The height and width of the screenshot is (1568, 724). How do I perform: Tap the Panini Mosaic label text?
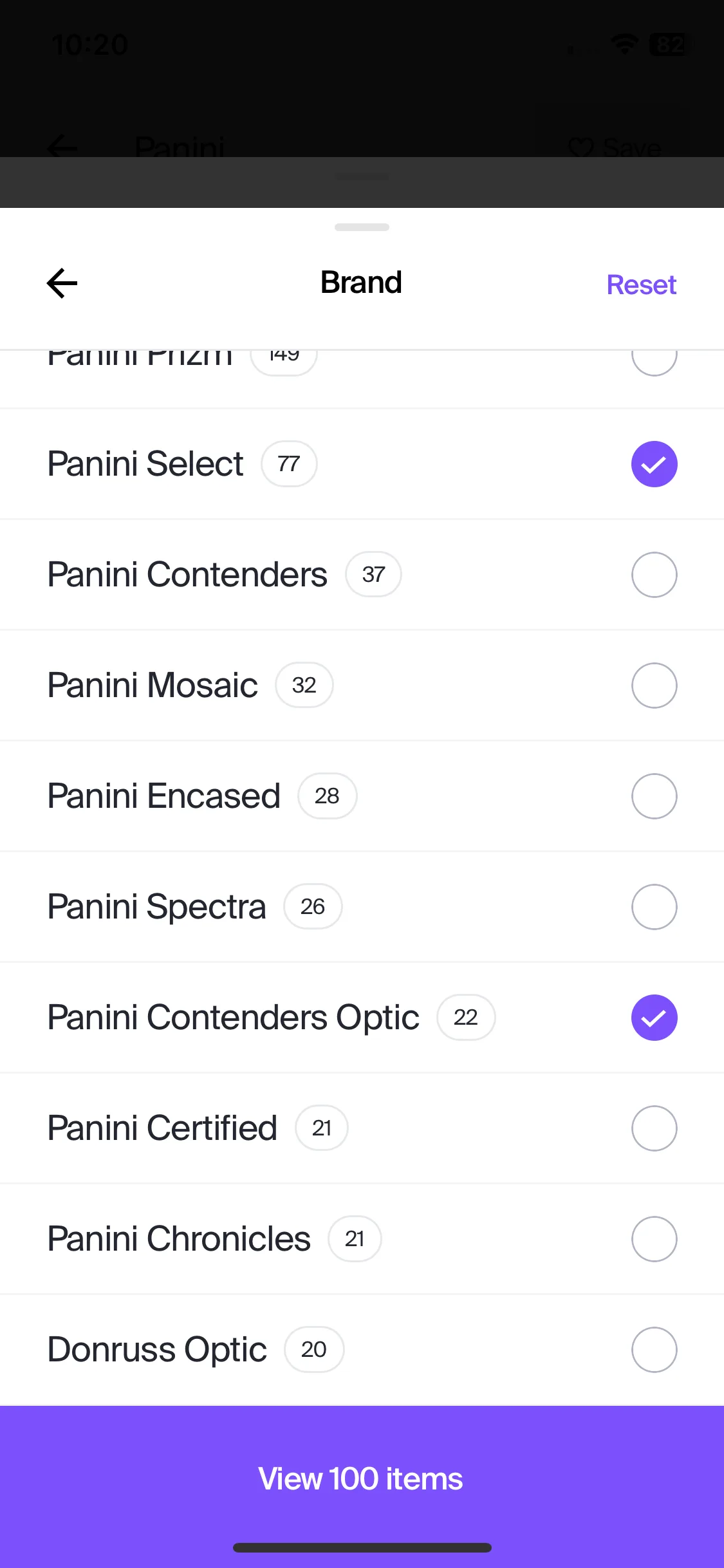pyautogui.click(x=153, y=685)
